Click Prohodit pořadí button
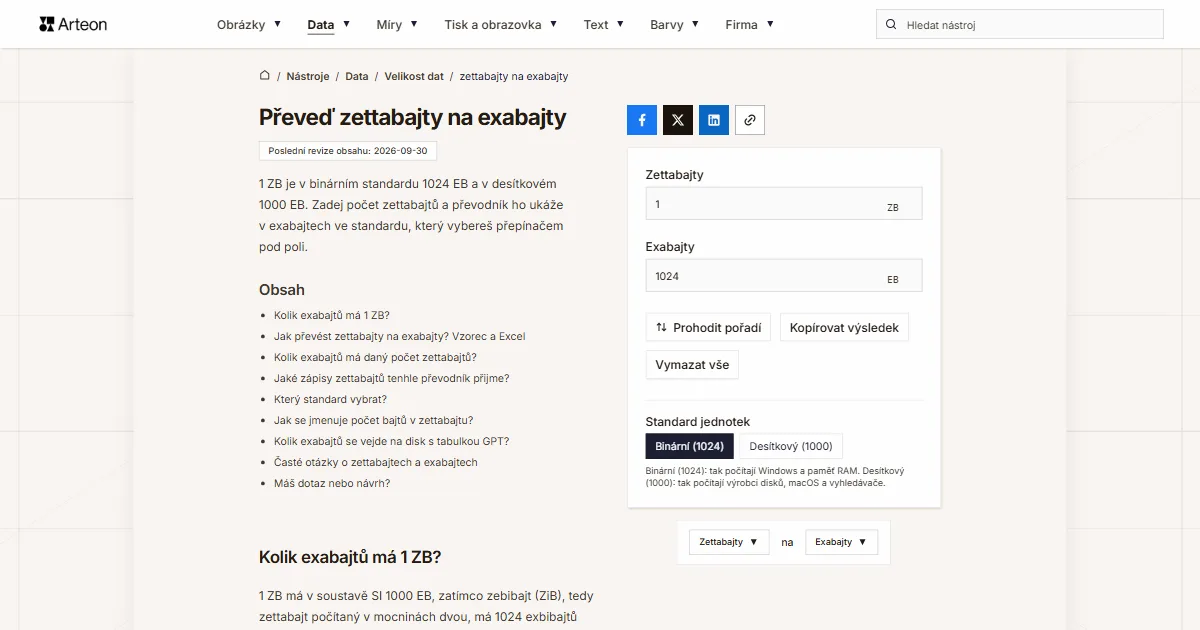1200x630 pixels. (708, 327)
